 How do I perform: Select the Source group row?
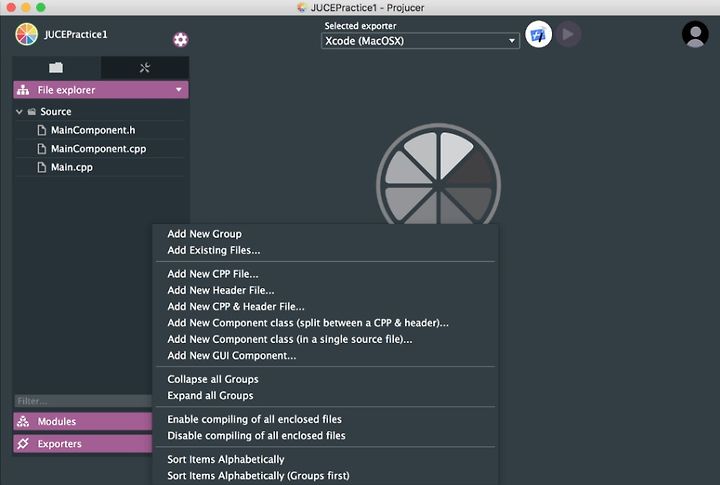tap(100, 112)
